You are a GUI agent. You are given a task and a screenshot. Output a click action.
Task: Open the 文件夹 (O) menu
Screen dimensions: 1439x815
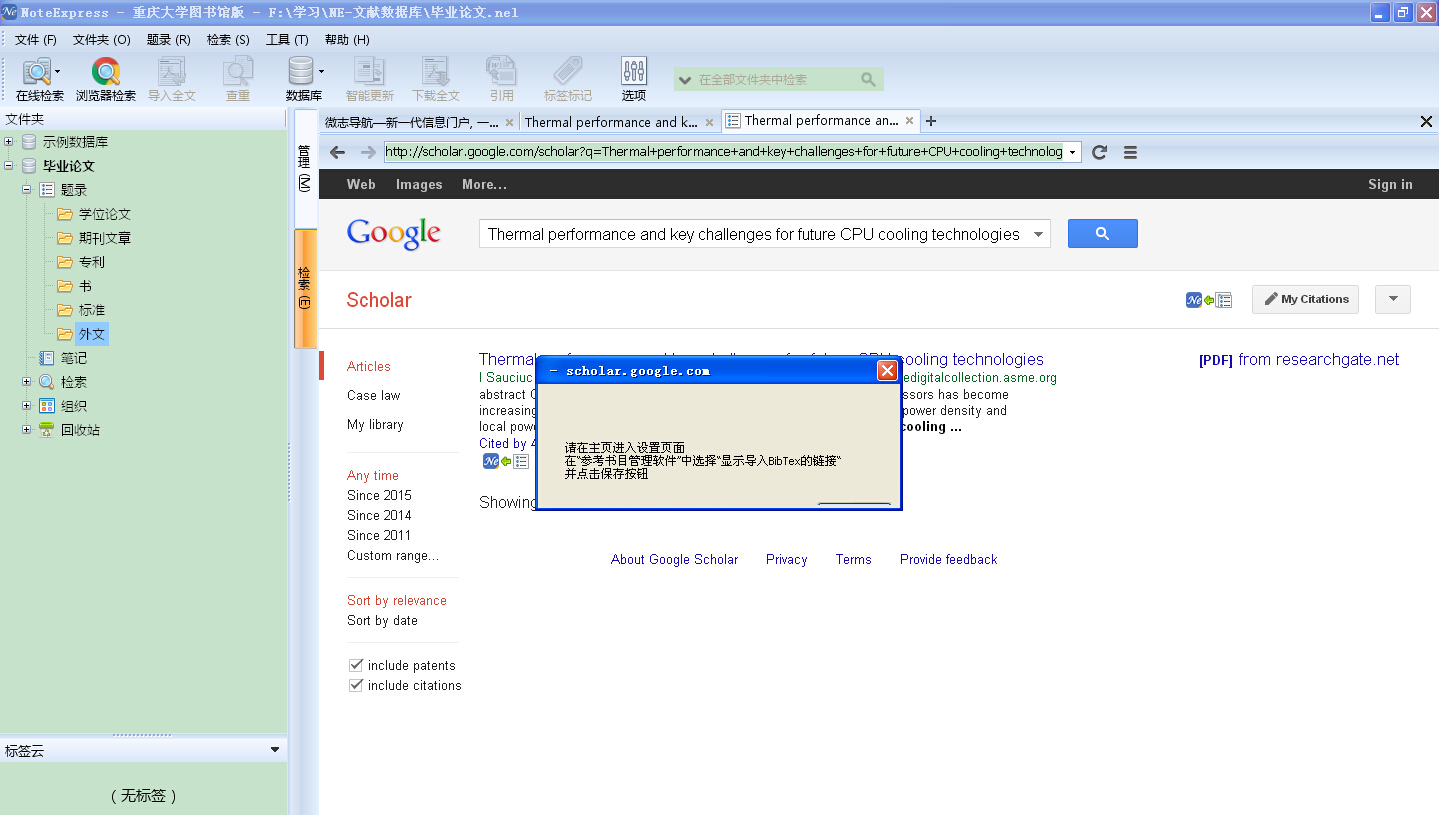pos(101,40)
